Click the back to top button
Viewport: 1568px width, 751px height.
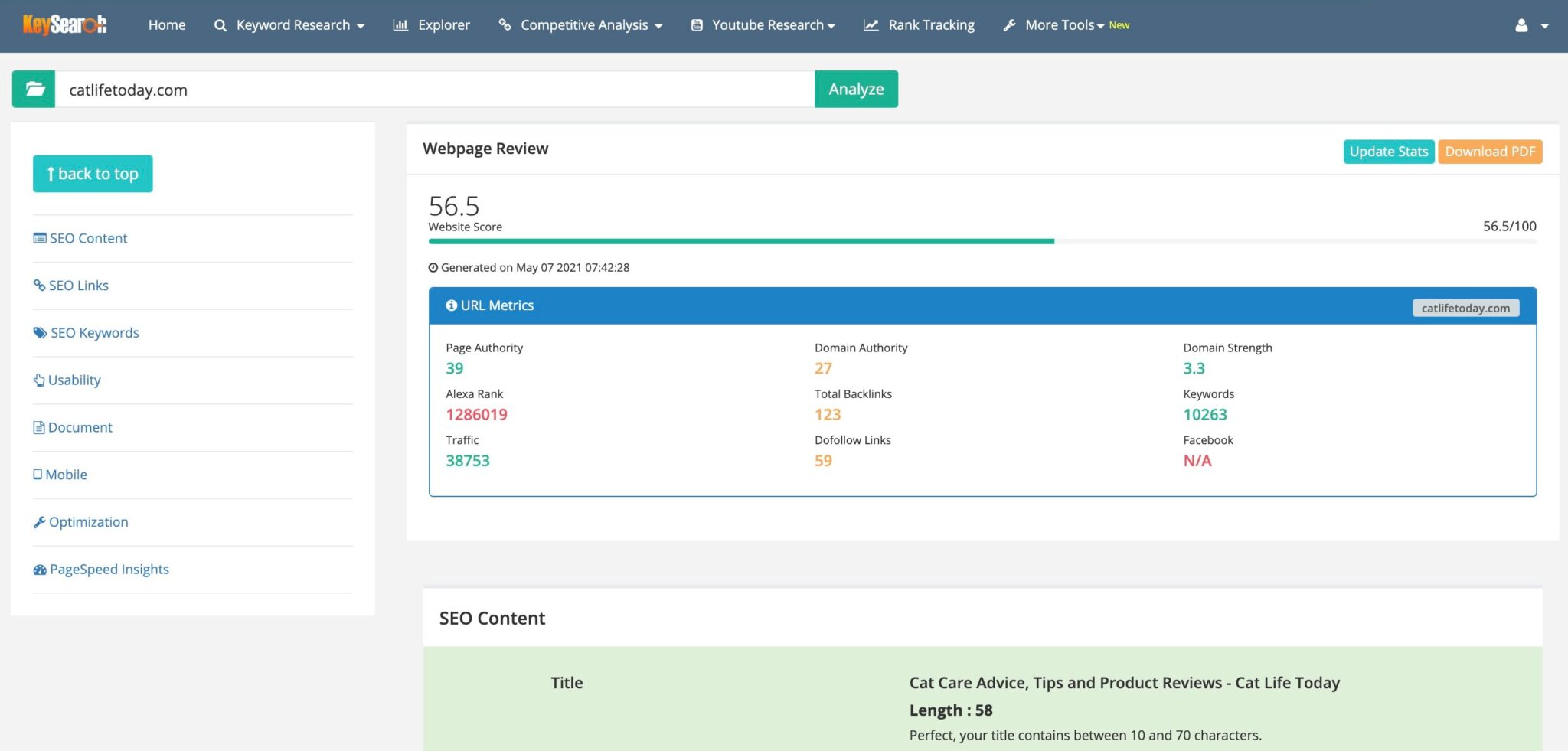pos(93,174)
